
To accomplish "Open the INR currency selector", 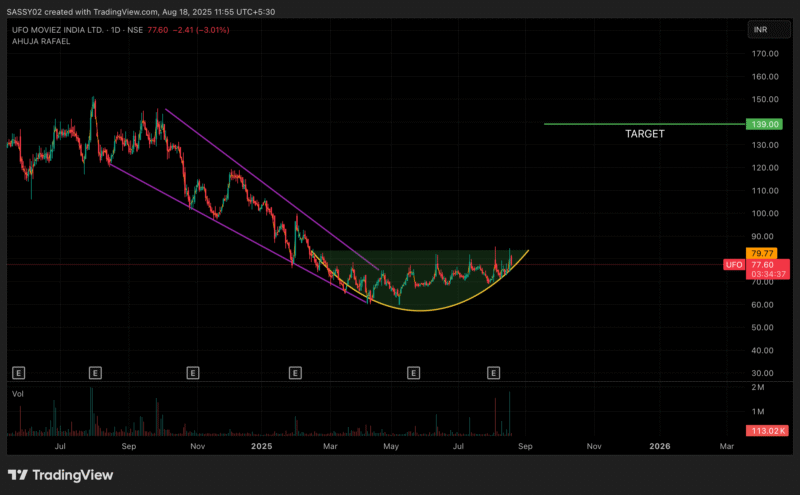I will [761, 30].
